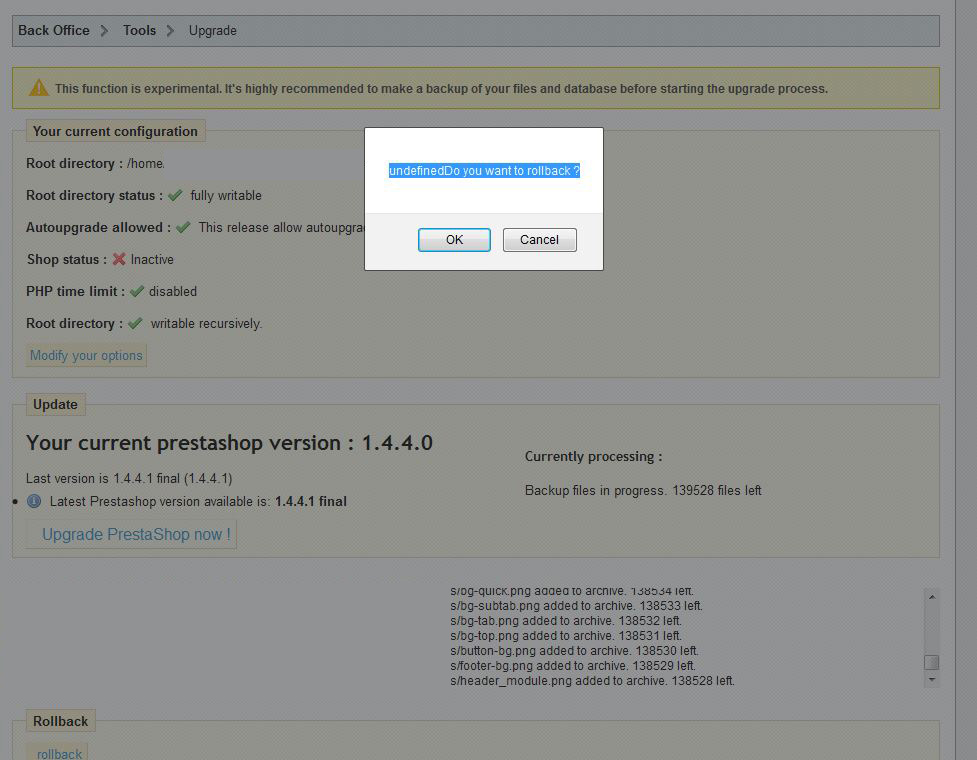Click log line s/bg-tab.png added to archive
Image resolution: width=977 pixels, height=760 pixels.
click(x=566, y=621)
